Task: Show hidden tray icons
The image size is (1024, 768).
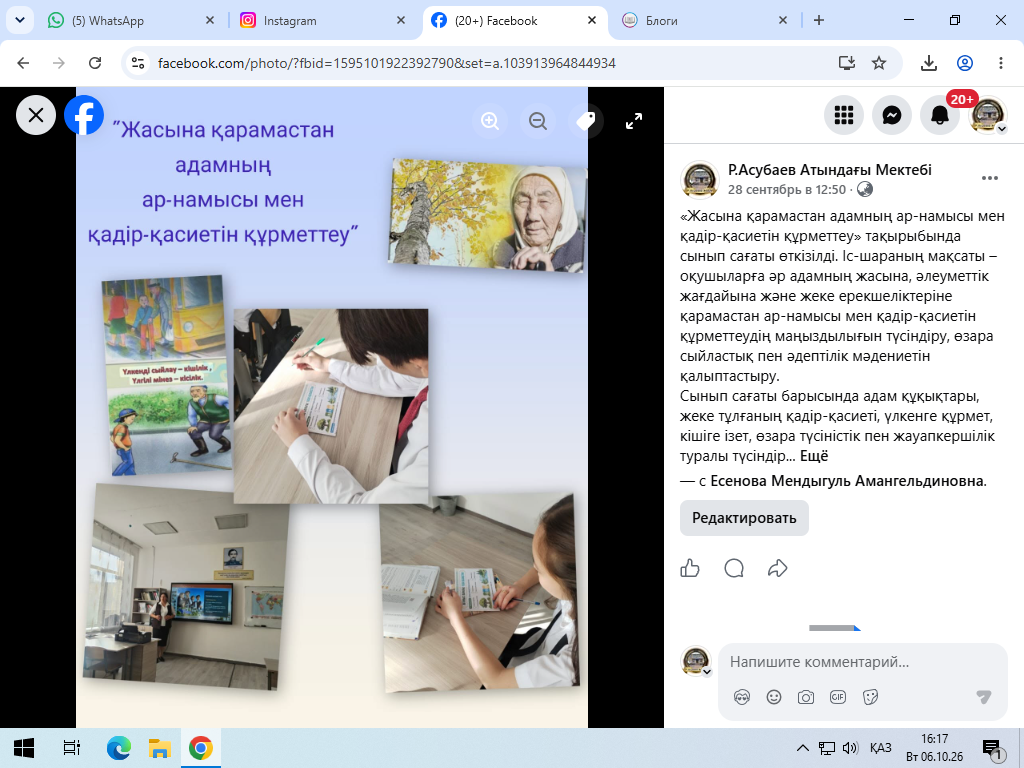Action: 803,748
